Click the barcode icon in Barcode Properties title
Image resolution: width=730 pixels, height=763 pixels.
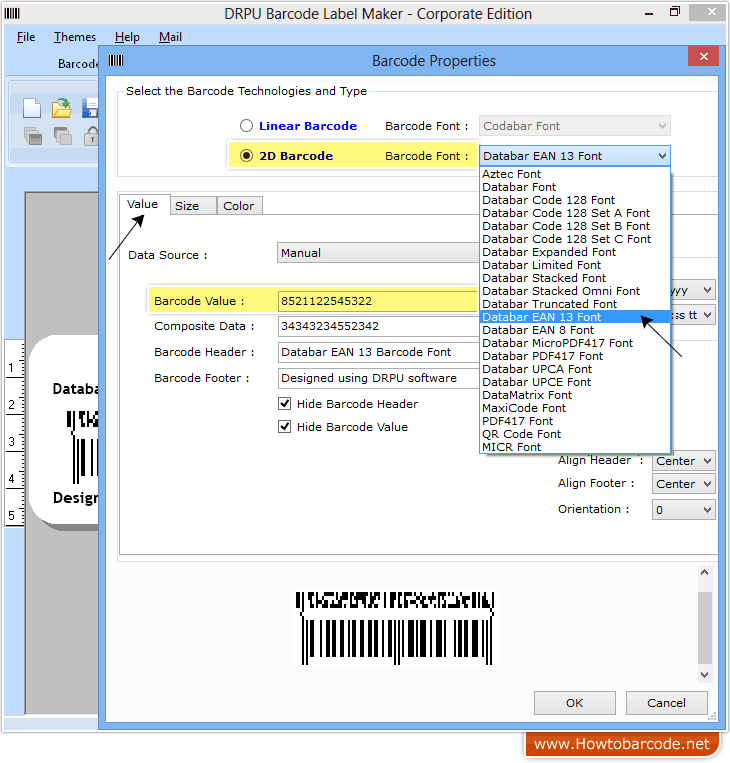point(116,60)
